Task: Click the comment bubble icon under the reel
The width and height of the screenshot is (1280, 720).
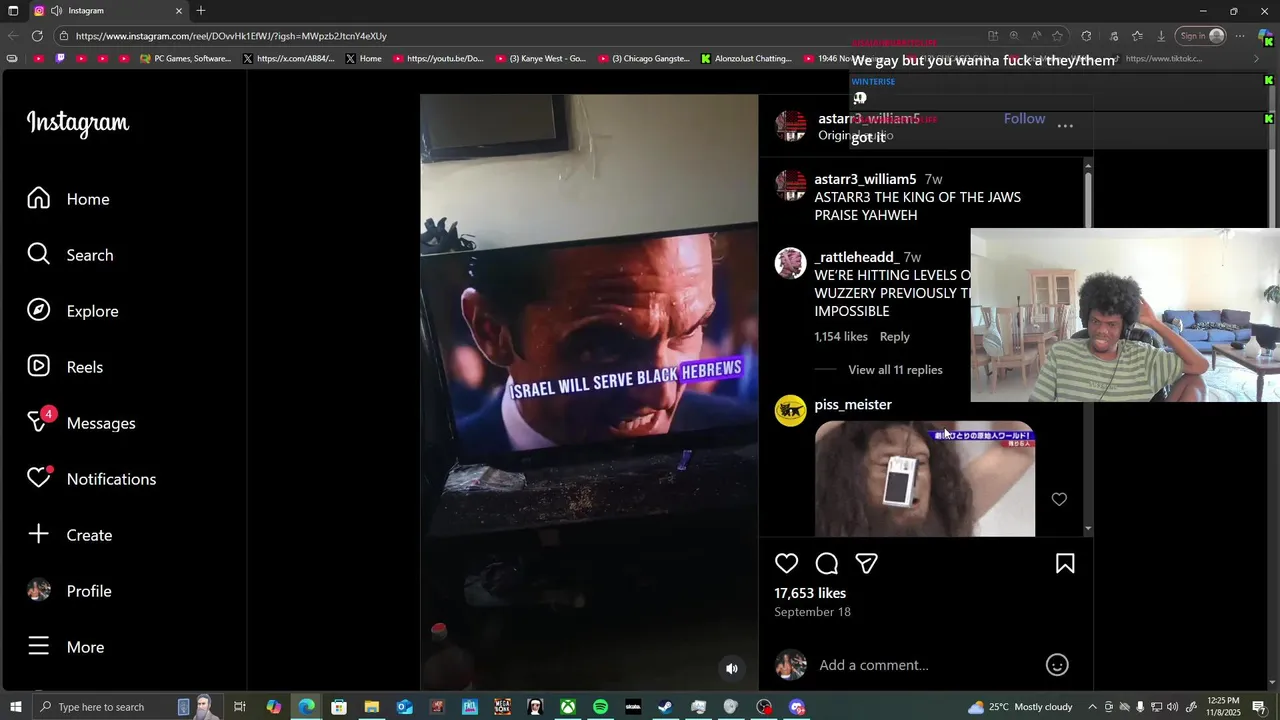Action: [x=827, y=564]
